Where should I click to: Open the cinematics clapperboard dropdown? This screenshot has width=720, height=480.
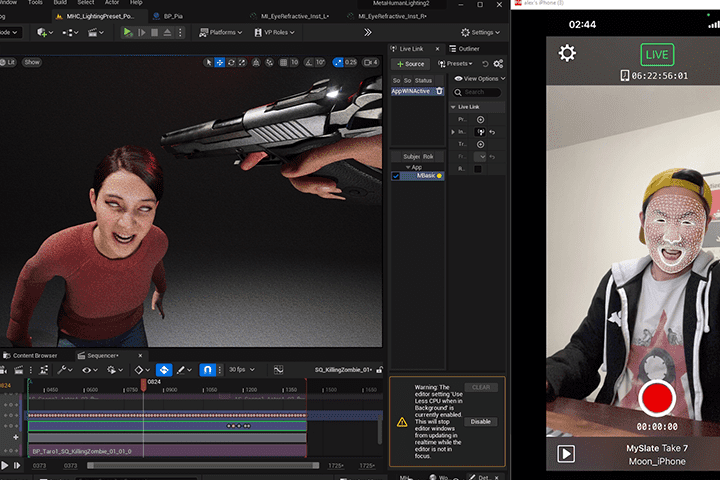click(x=96, y=32)
